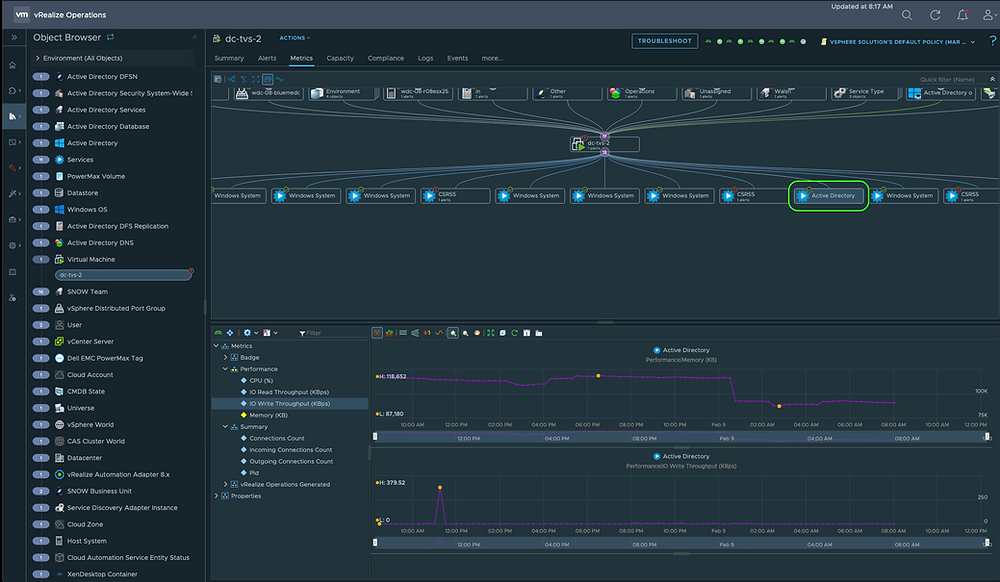The height and width of the screenshot is (582, 1000).
Task: Click the IO Write chart range slider left handle
Action: (375, 542)
